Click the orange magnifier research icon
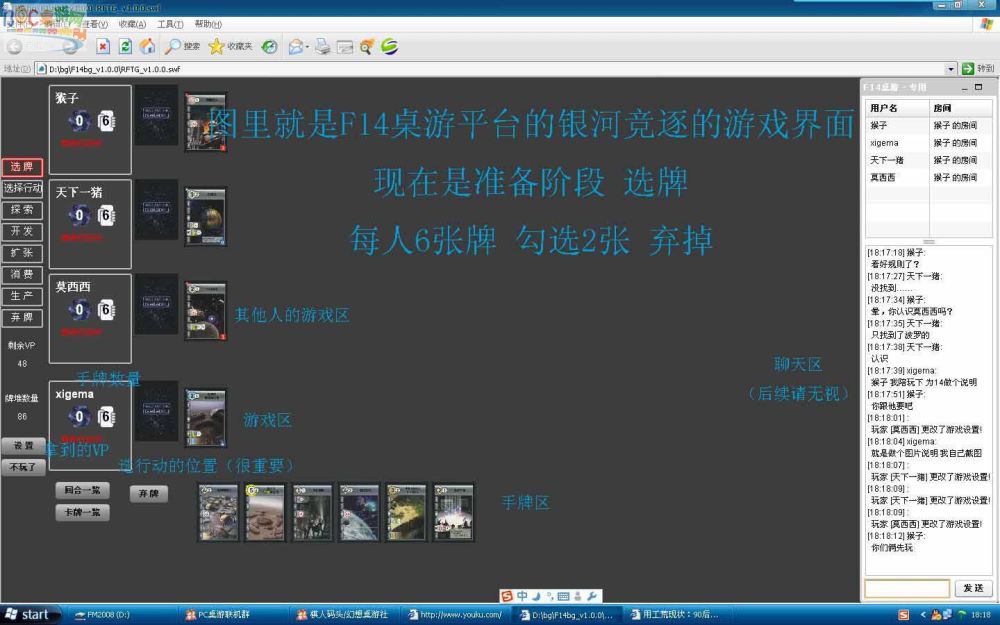 point(367,47)
